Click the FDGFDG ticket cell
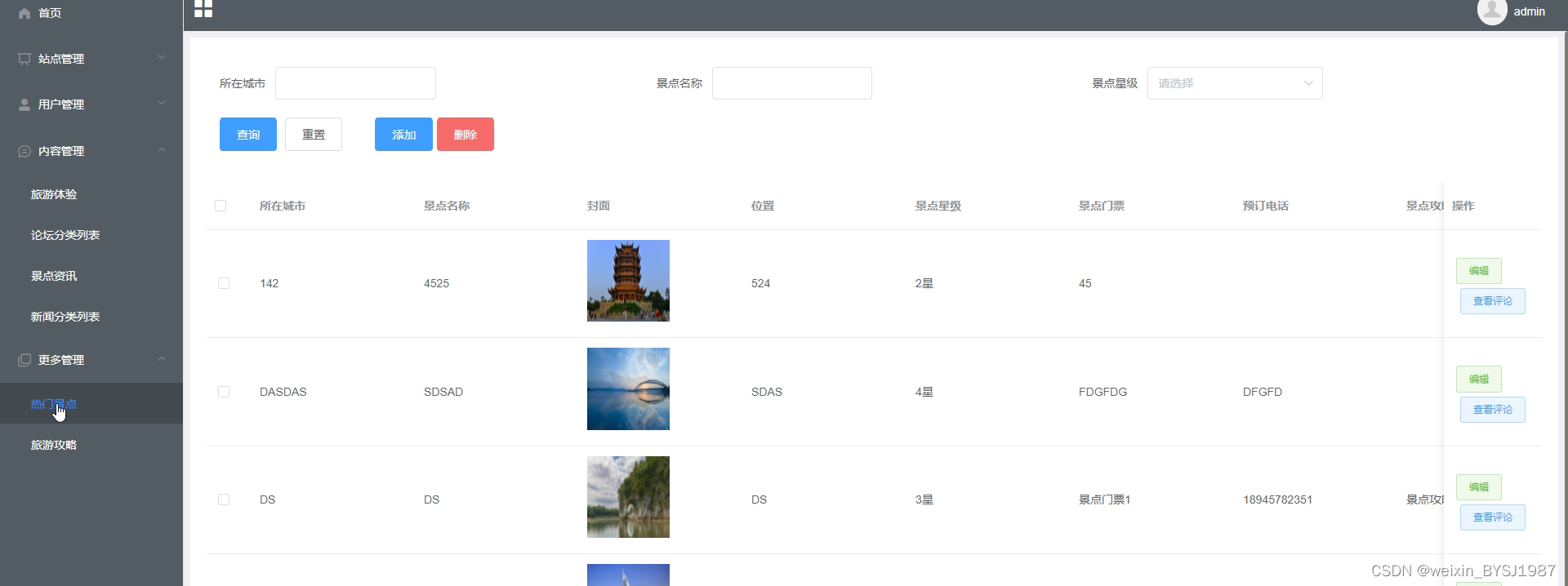 tap(1102, 392)
